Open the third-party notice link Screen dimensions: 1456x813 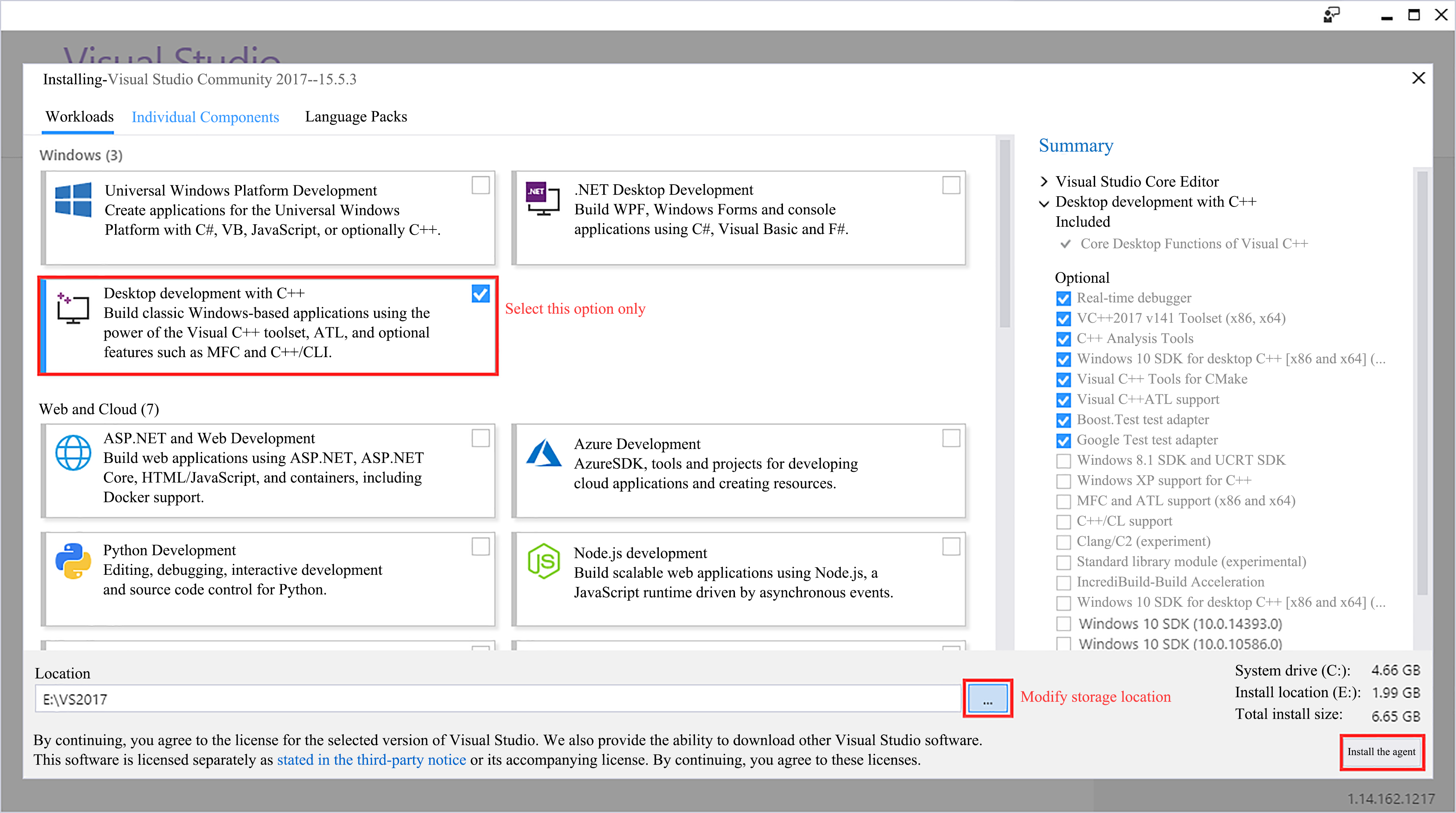371,760
